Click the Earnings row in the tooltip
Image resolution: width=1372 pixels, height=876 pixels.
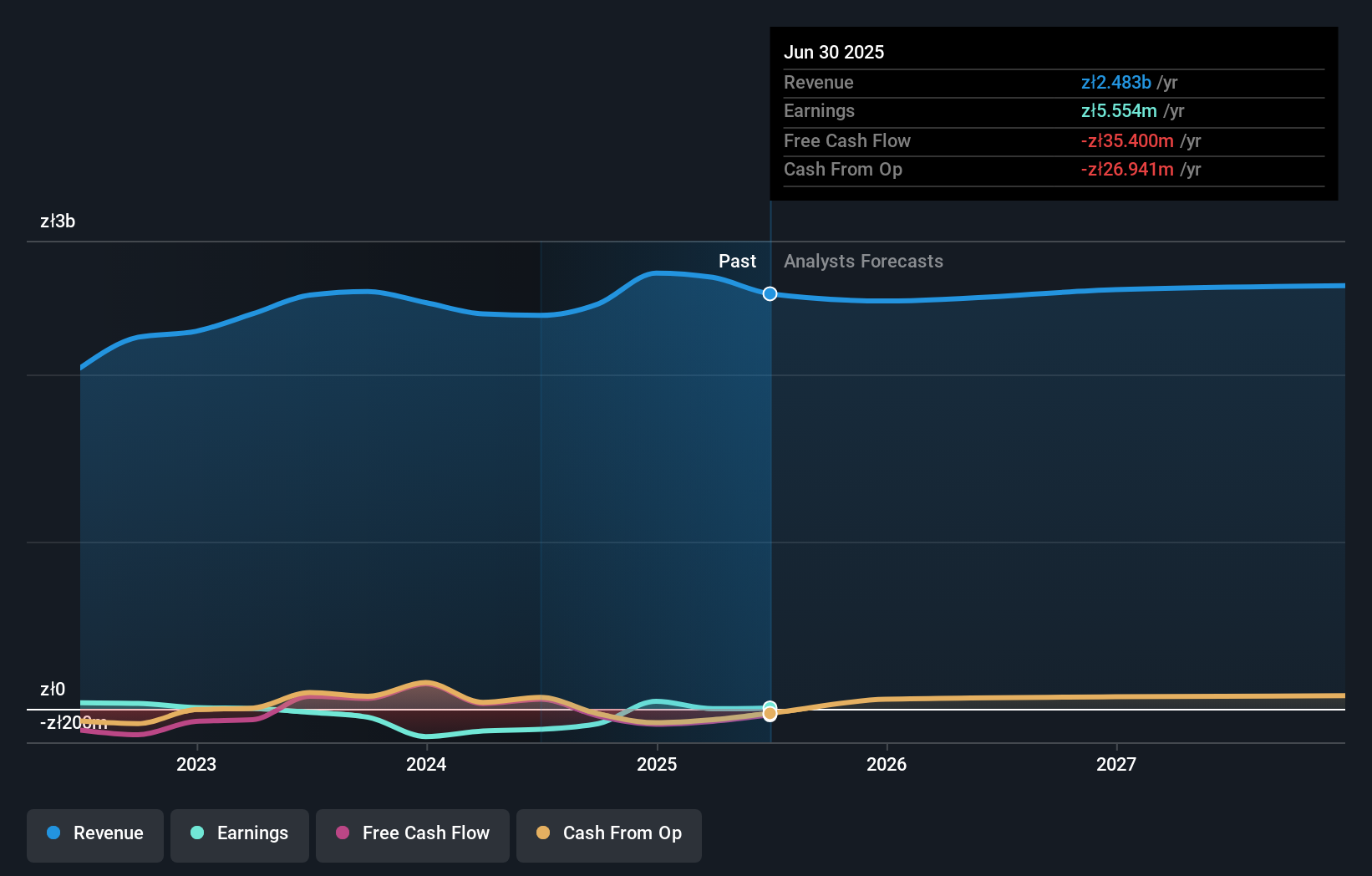pos(819,110)
